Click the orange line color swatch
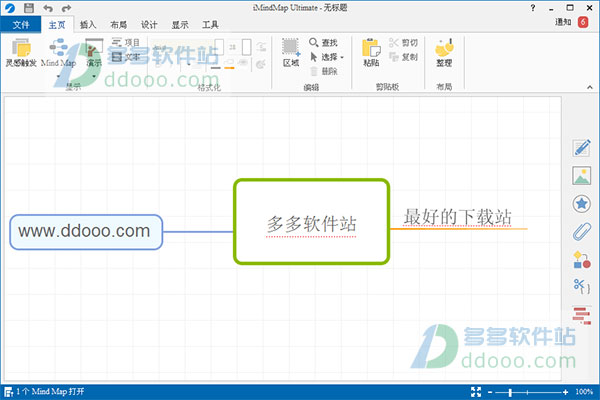The width and height of the screenshot is (600, 400). coord(229,68)
